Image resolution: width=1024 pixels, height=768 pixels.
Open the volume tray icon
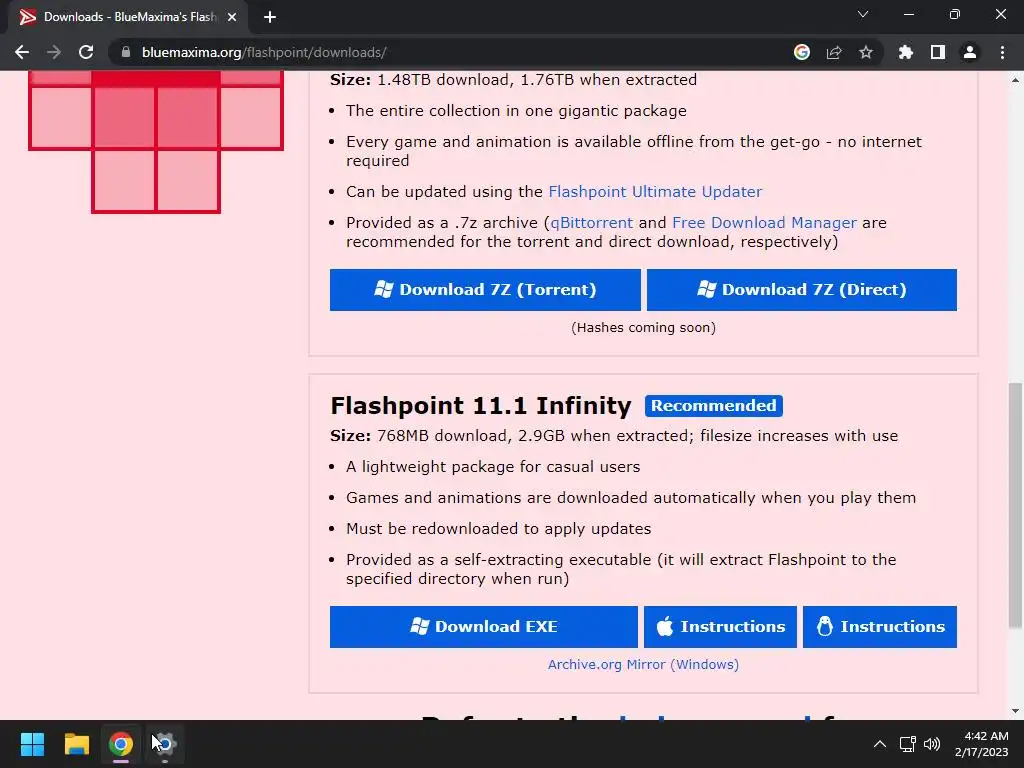(932, 744)
